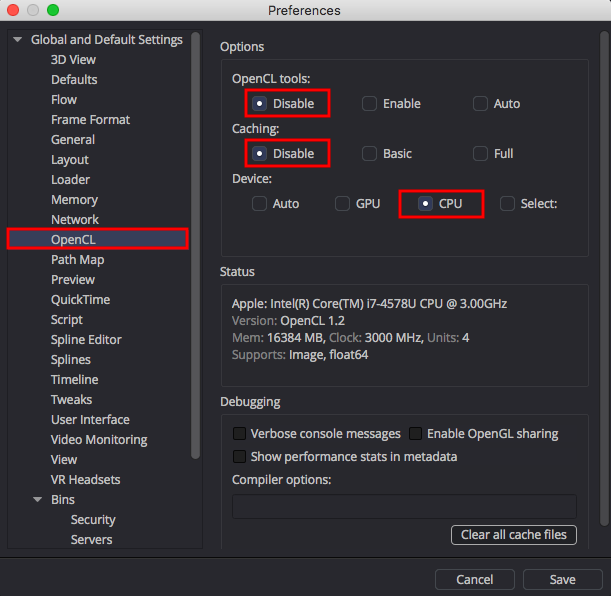This screenshot has width=611, height=596.
Task: Open 3D View preferences
Action: coord(73,60)
